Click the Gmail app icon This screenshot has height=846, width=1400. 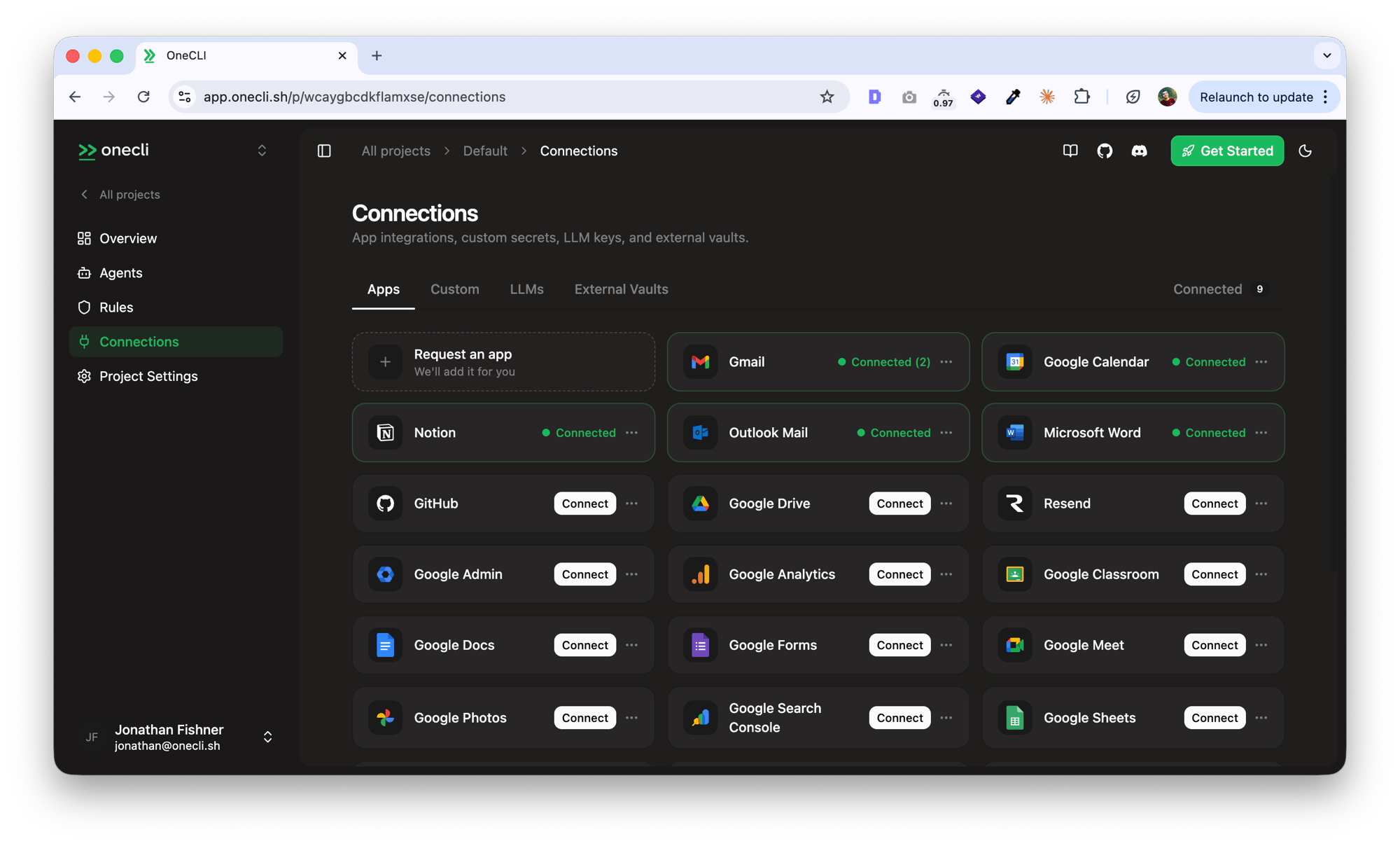[700, 362]
